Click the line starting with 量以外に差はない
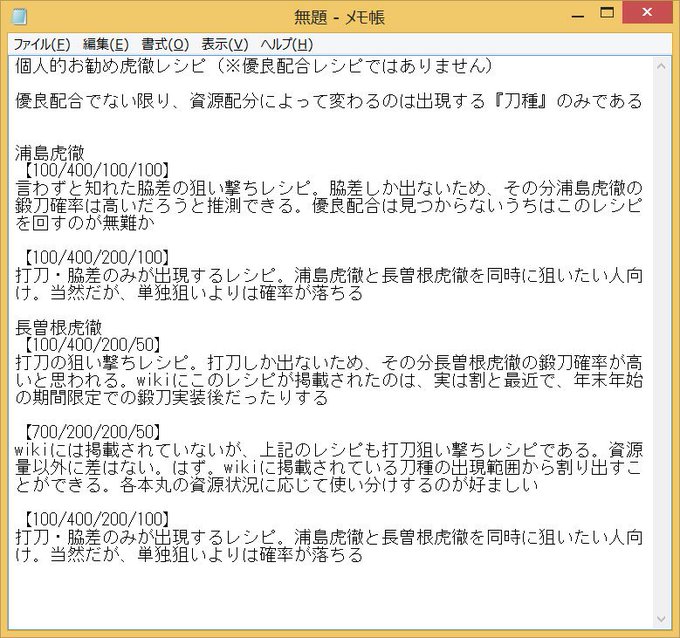The height and width of the screenshot is (638, 680). click(328, 467)
